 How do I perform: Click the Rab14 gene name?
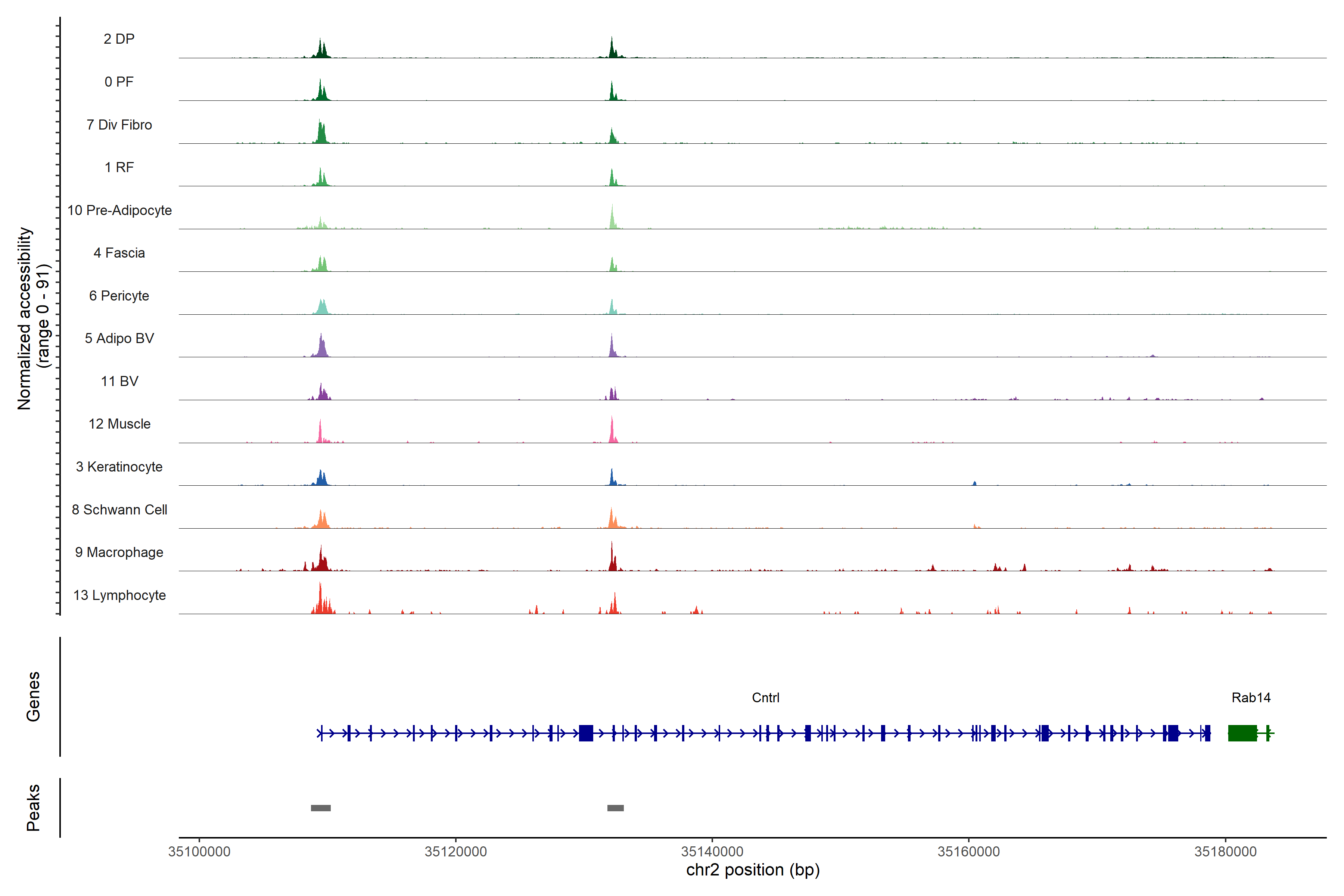point(1251,698)
